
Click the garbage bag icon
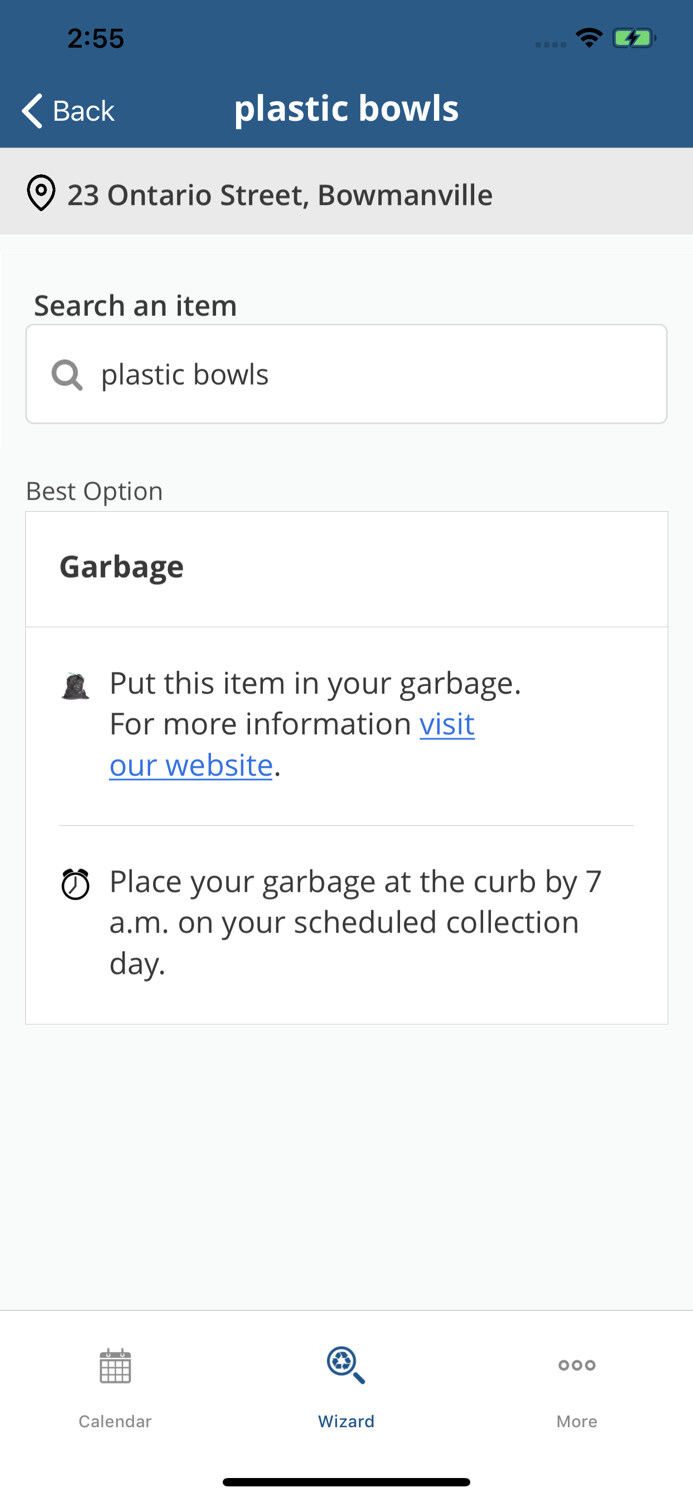[x=75, y=686]
